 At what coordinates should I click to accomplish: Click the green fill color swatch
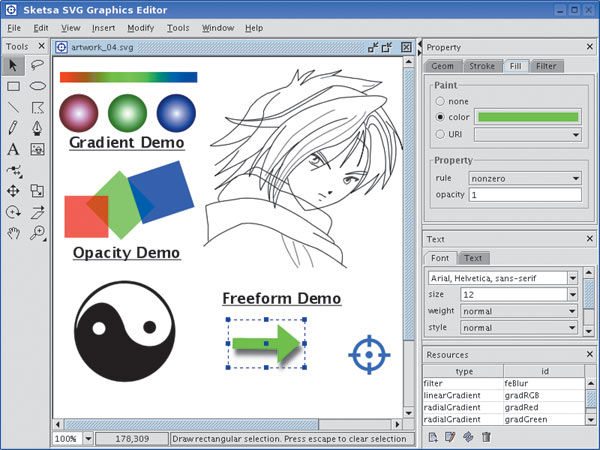(528, 117)
